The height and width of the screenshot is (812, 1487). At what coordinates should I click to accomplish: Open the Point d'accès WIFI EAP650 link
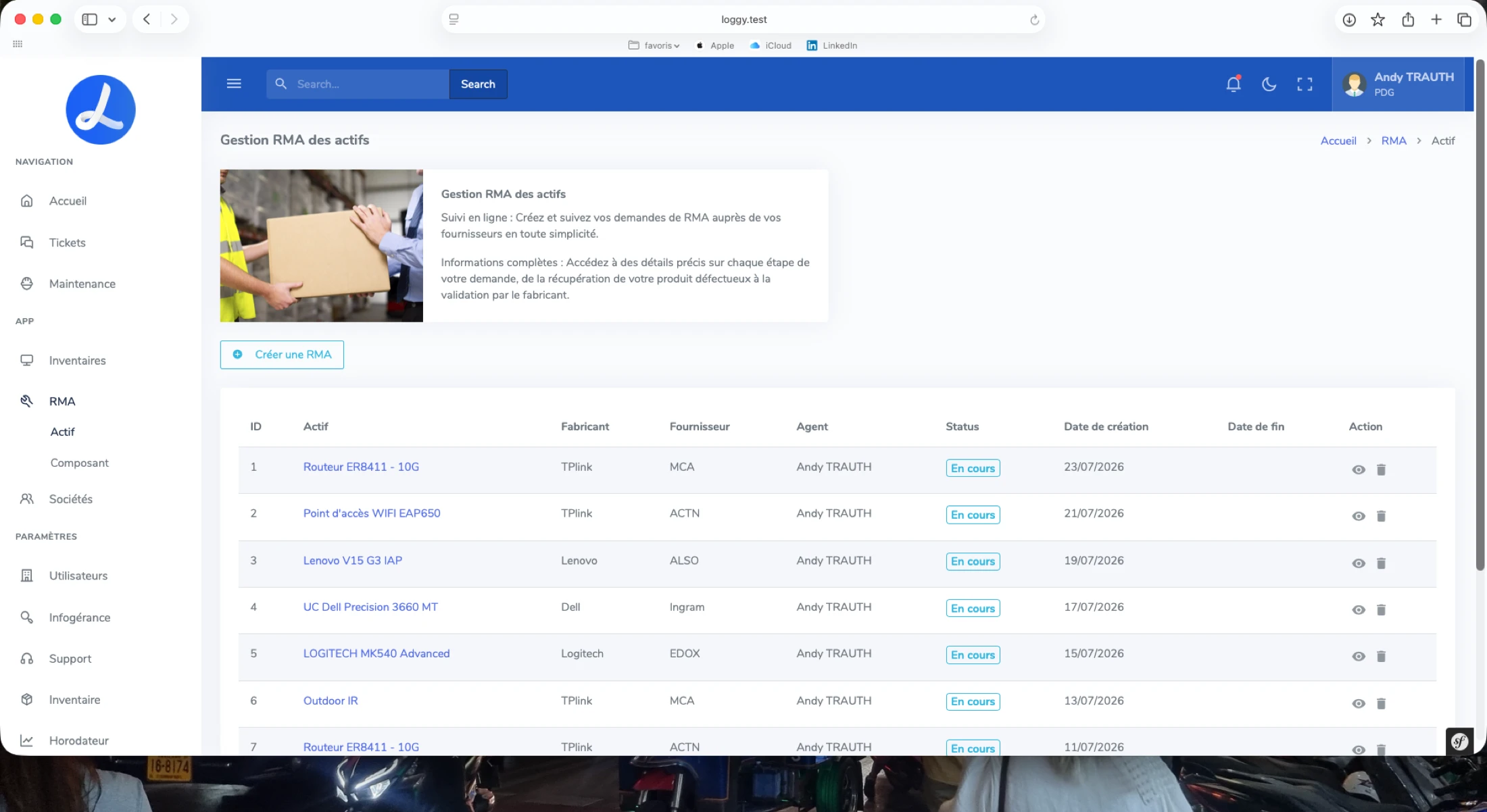[x=372, y=513]
